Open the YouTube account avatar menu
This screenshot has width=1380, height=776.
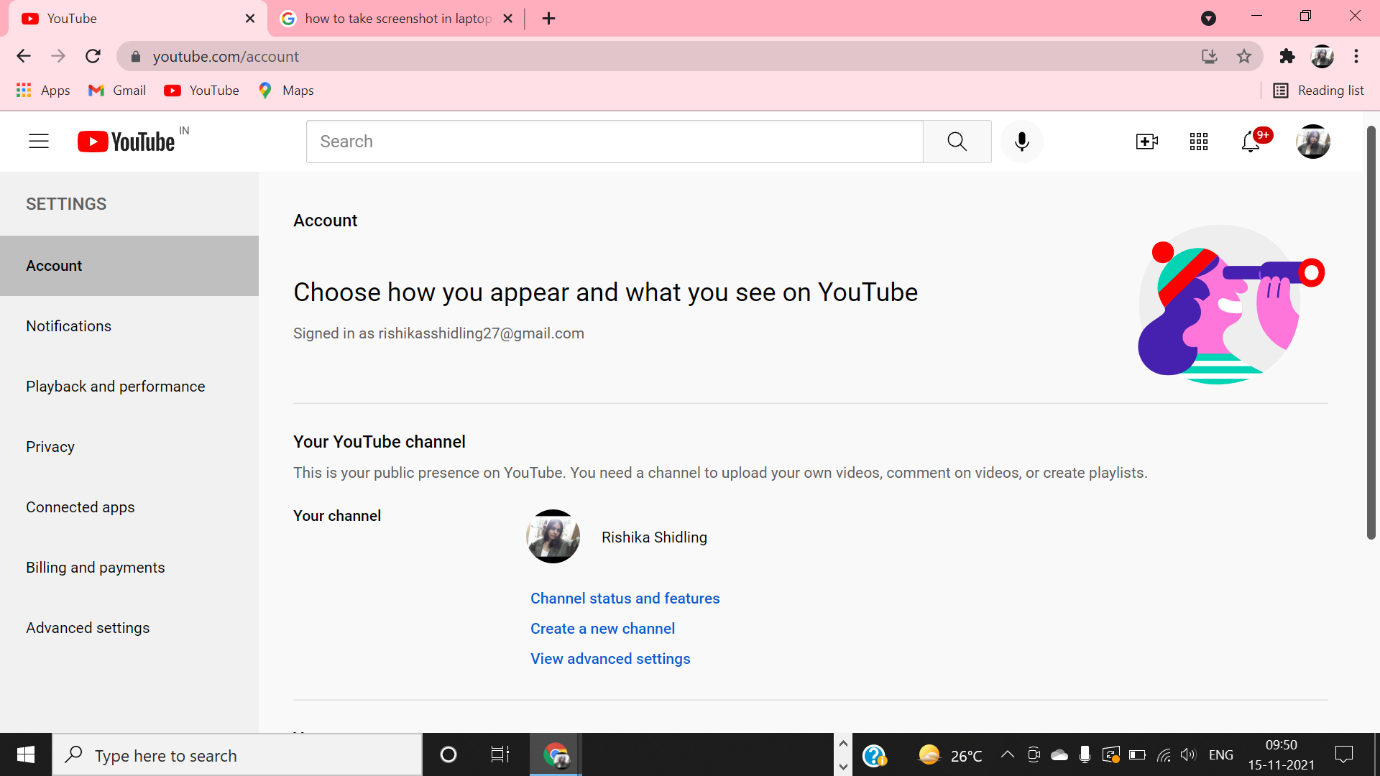pyautogui.click(x=1313, y=142)
